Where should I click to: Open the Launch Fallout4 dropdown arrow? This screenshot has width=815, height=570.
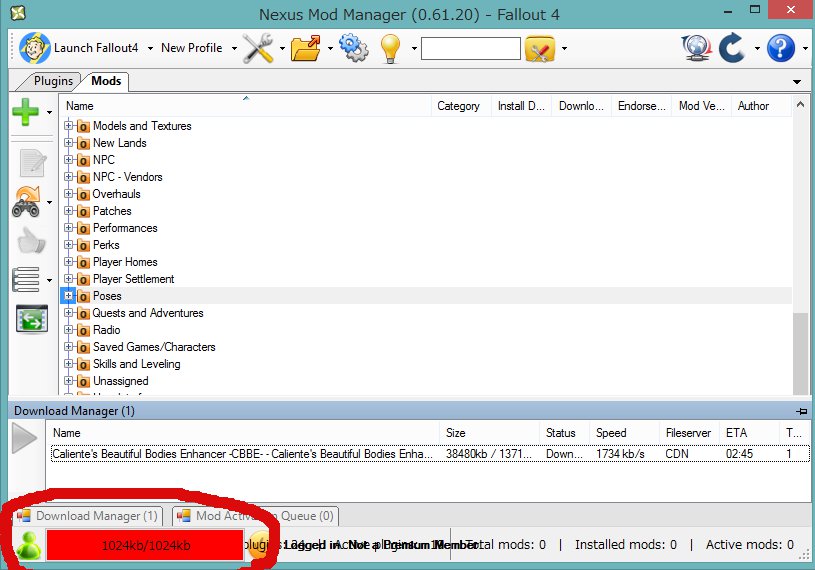click(x=150, y=48)
